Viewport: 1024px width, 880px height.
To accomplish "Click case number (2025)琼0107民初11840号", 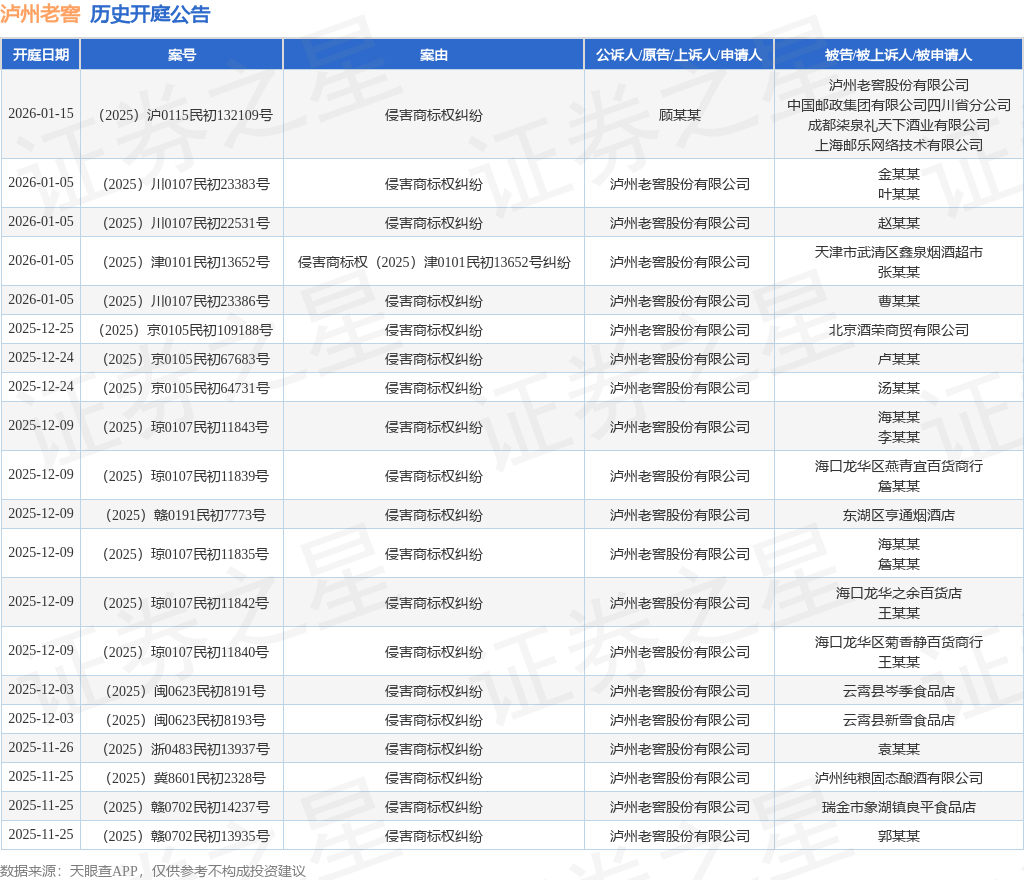I will coord(185,652).
